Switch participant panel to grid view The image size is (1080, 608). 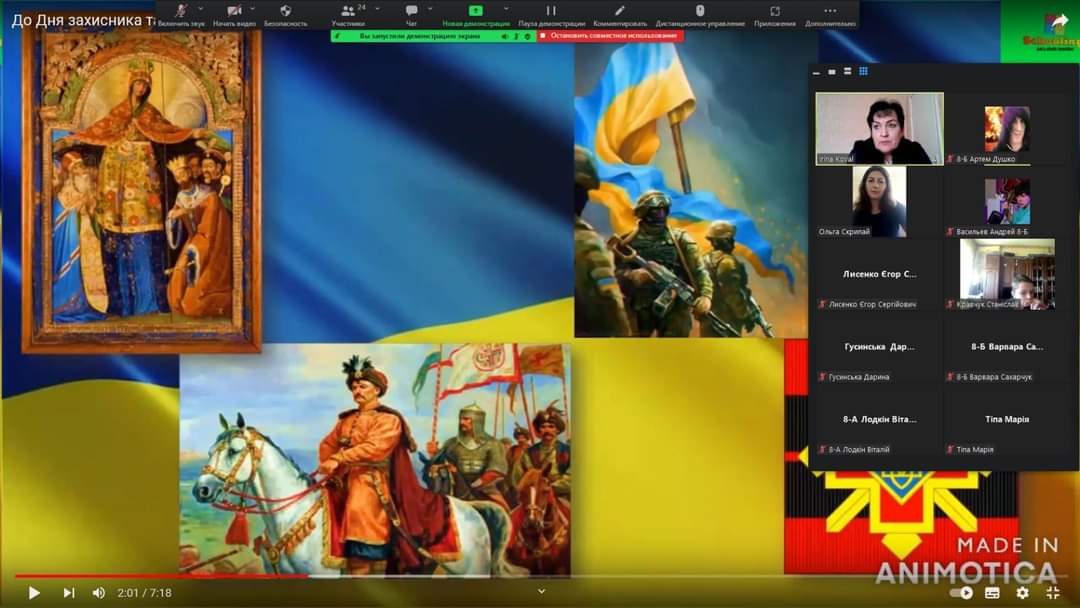click(x=863, y=71)
